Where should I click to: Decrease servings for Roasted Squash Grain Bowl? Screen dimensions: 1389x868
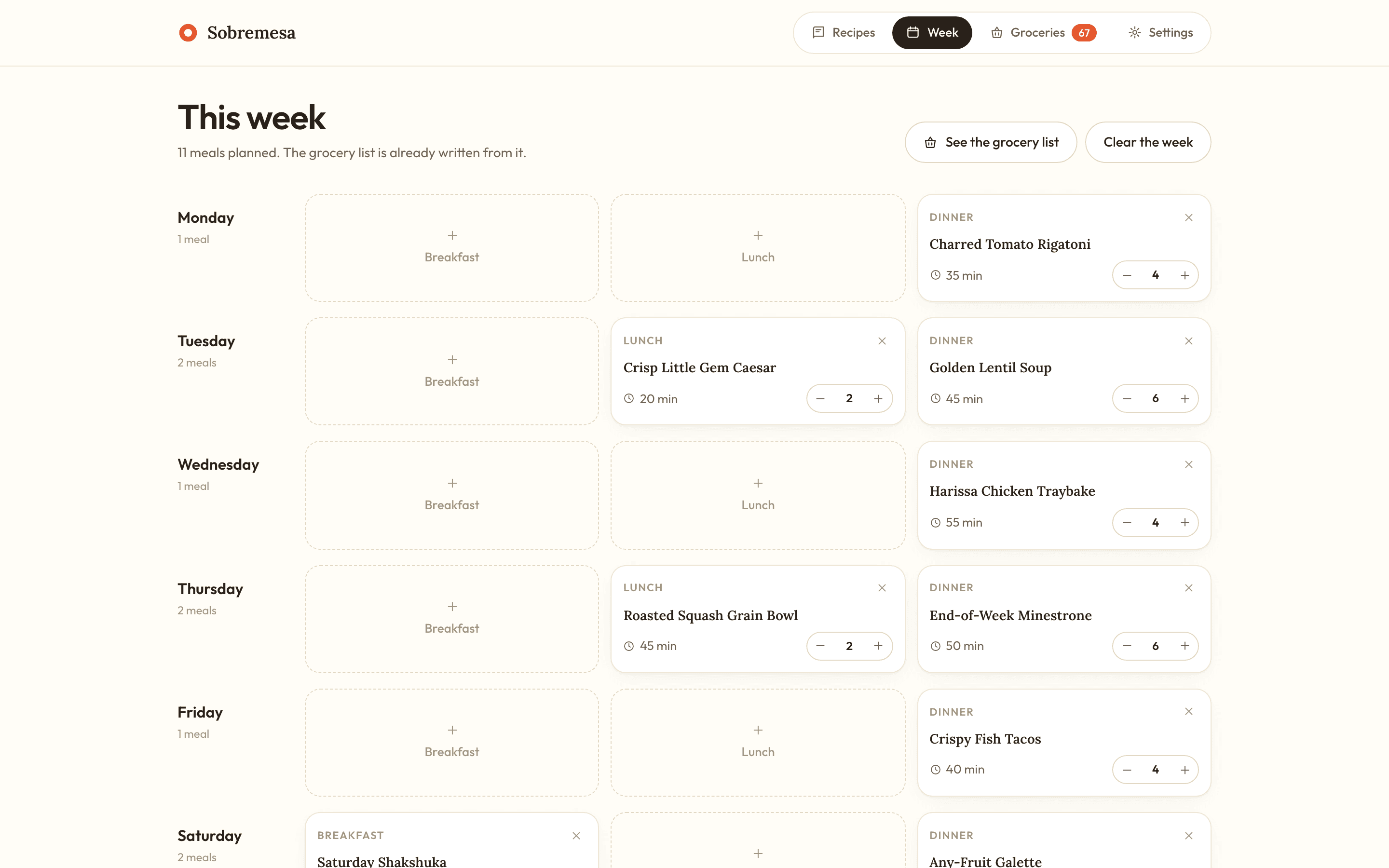click(x=820, y=646)
